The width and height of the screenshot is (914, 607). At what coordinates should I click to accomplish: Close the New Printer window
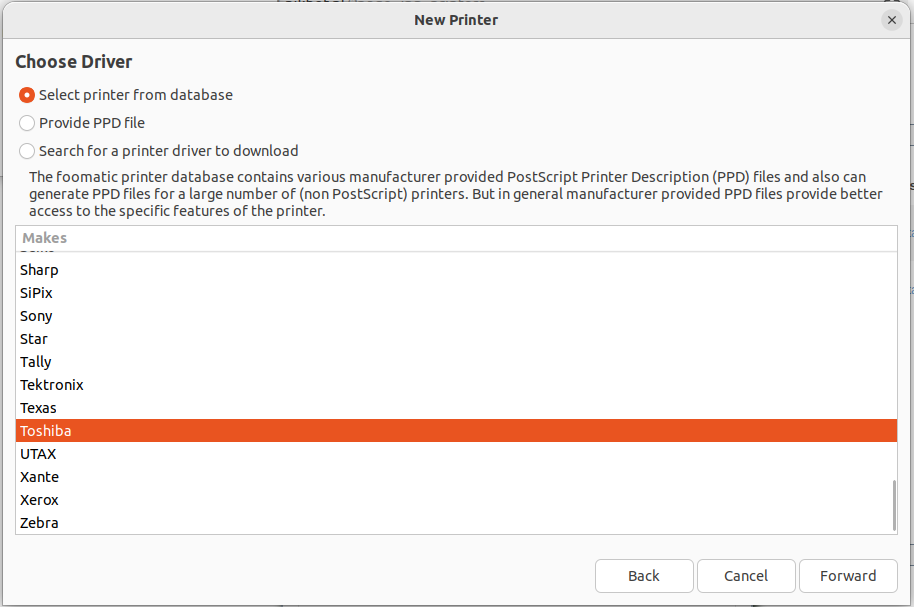892,20
